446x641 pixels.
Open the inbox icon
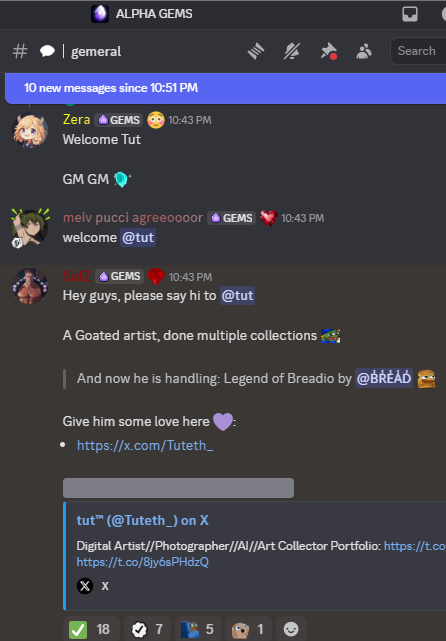(410, 14)
